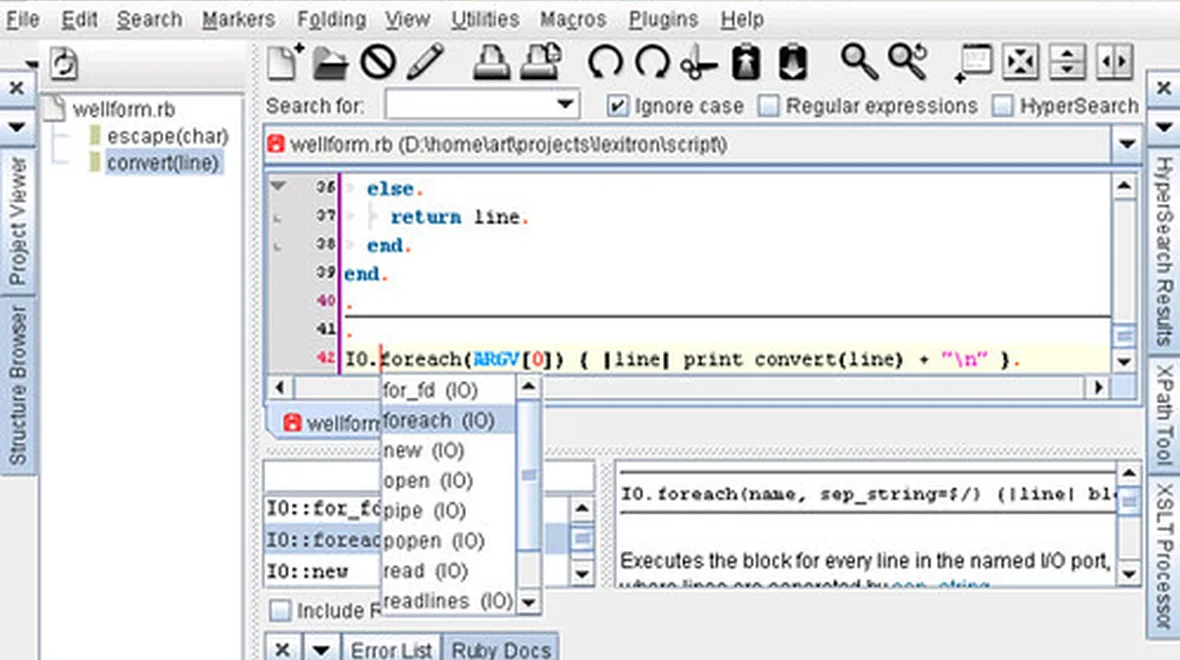Print the current buffer
Screen dimensions: 1180x660
[x=491, y=62]
